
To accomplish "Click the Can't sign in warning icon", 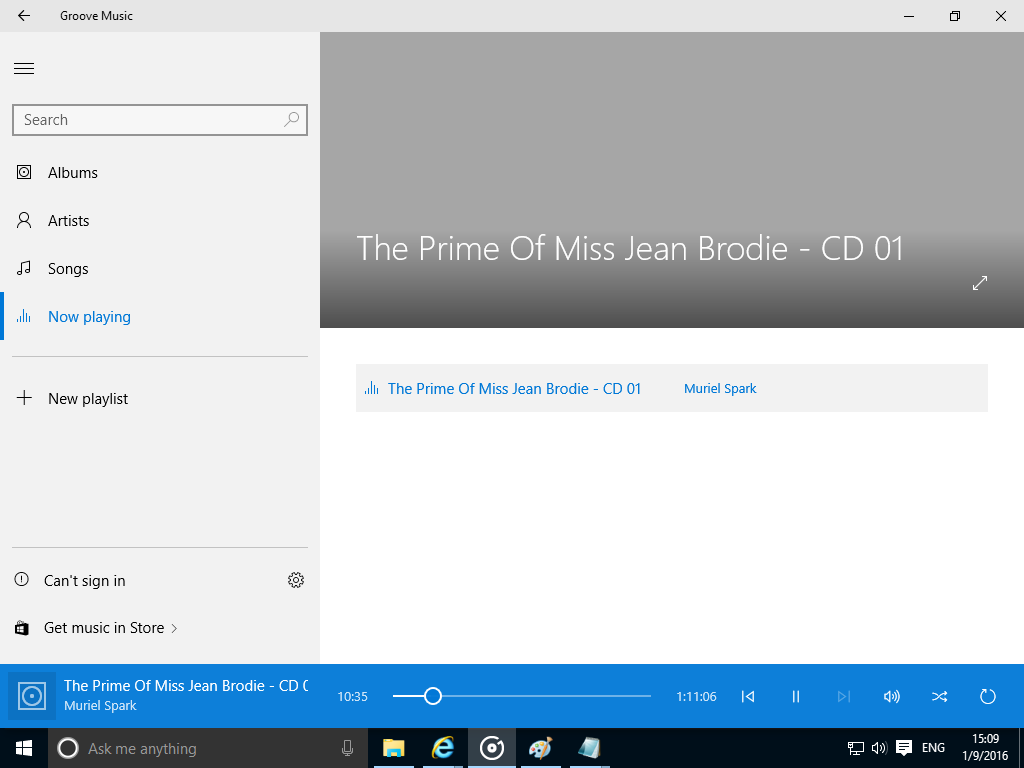I will point(22,579).
